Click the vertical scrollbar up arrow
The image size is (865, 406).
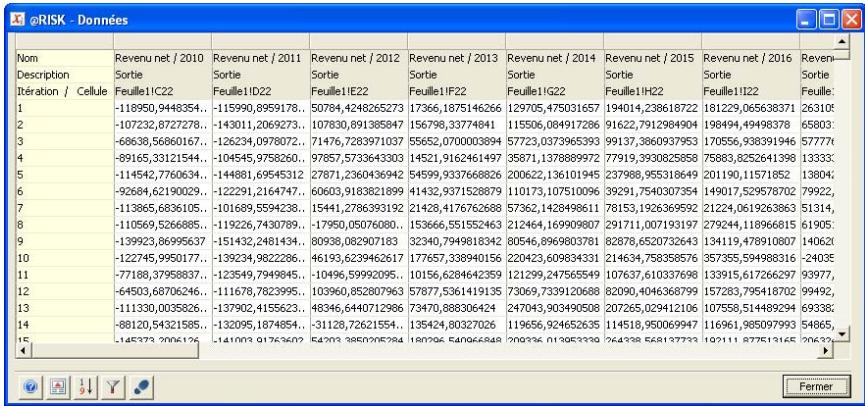click(842, 40)
